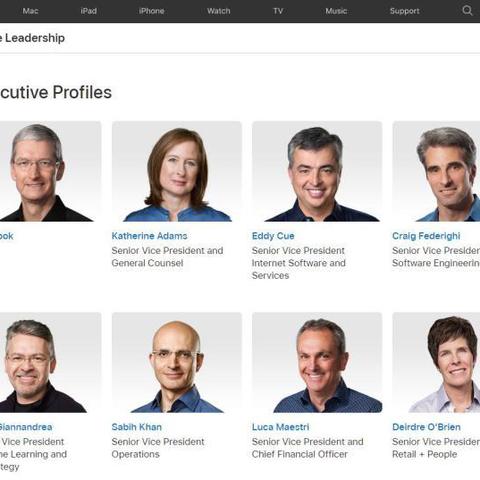This screenshot has width=480, height=480.
Task: Open the Mac menu item
Action: pyautogui.click(x=30, y=11)
